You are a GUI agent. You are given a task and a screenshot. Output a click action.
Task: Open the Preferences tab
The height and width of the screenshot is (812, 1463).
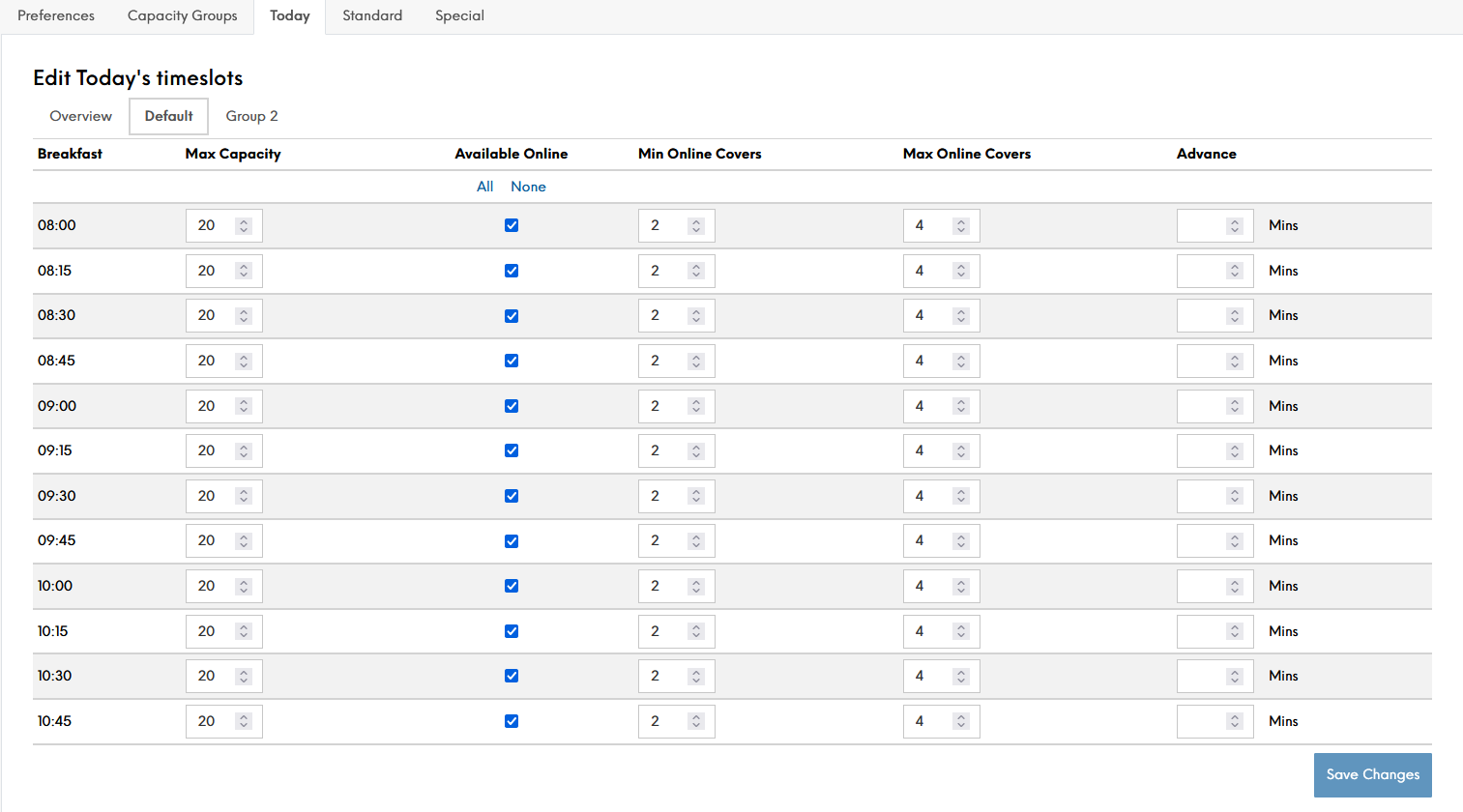56,15
